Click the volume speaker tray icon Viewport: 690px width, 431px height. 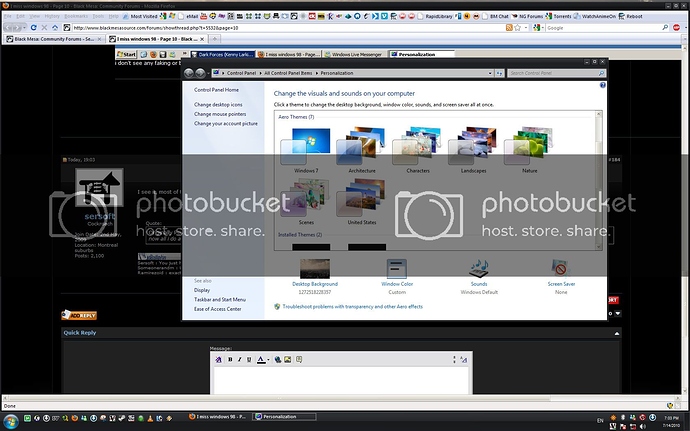pos(642,427)
